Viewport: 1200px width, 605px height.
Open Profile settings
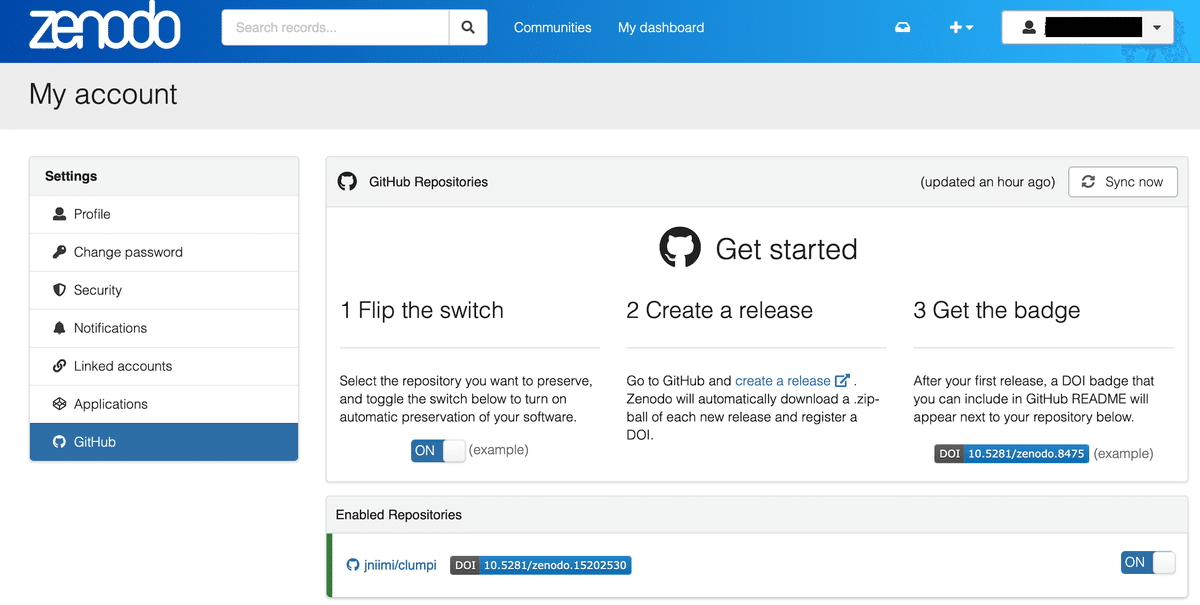pyautogui.click(x=92, y=214)
